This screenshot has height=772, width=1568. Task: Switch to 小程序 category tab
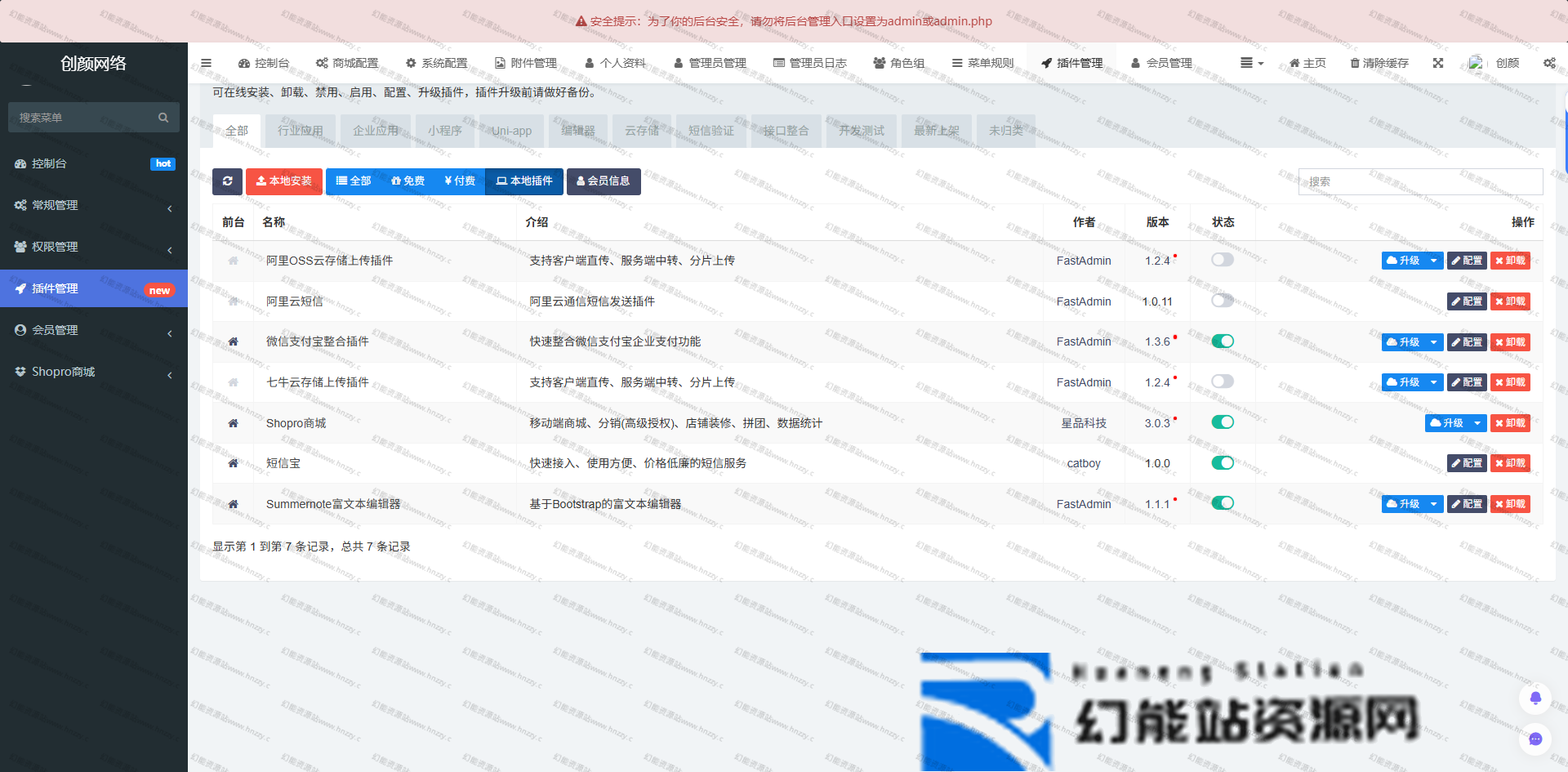tap(444, 131)
